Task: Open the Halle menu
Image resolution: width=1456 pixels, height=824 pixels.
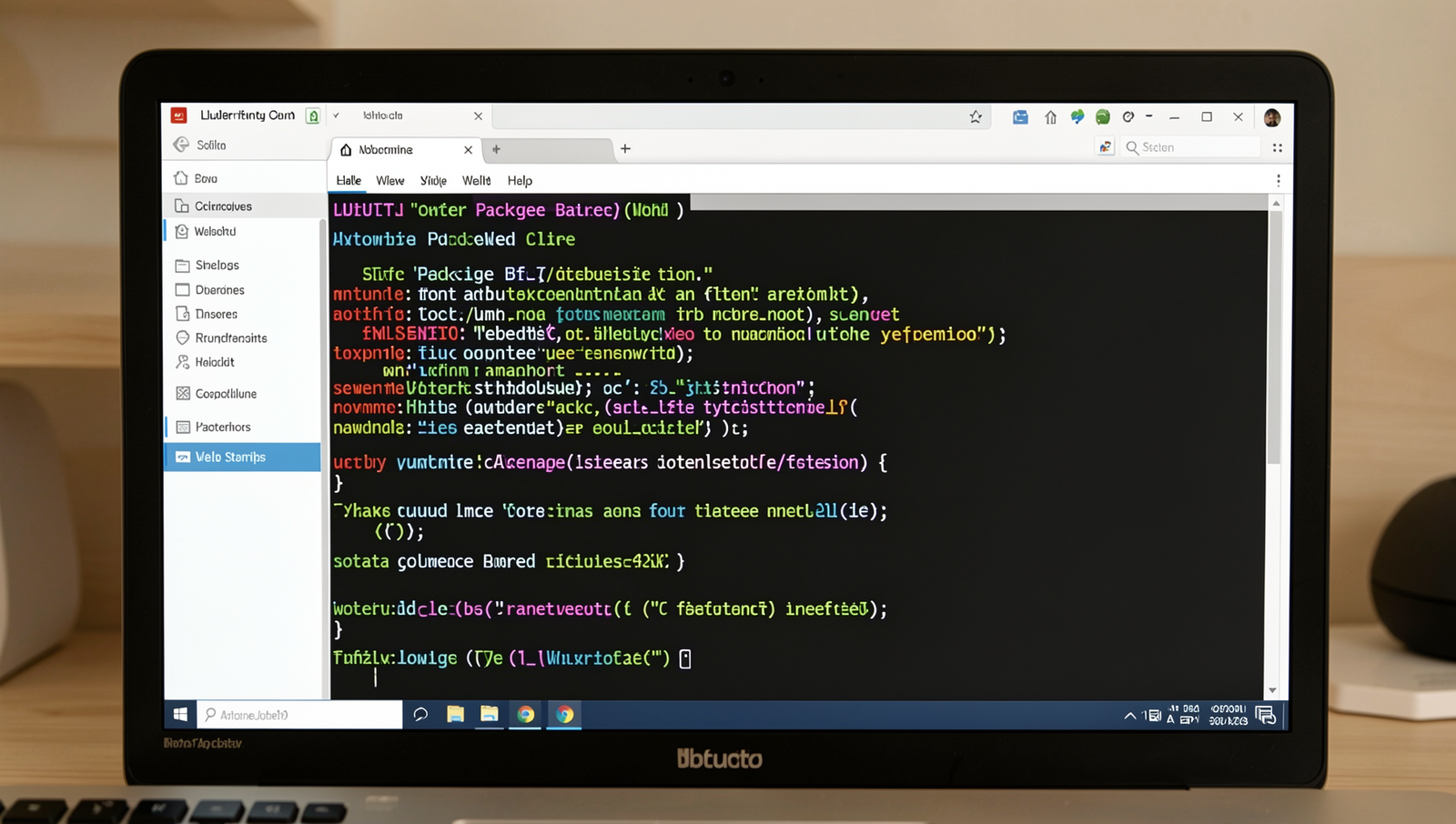Action: (x=349, y=180)
